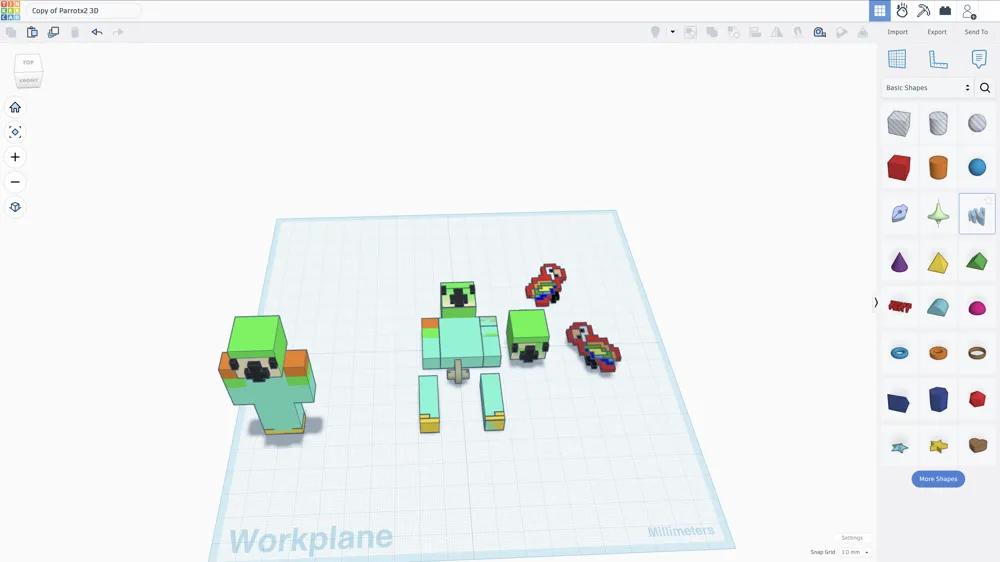Open the Sim Lab icon
1000x562 pixels.
point(902,10)
